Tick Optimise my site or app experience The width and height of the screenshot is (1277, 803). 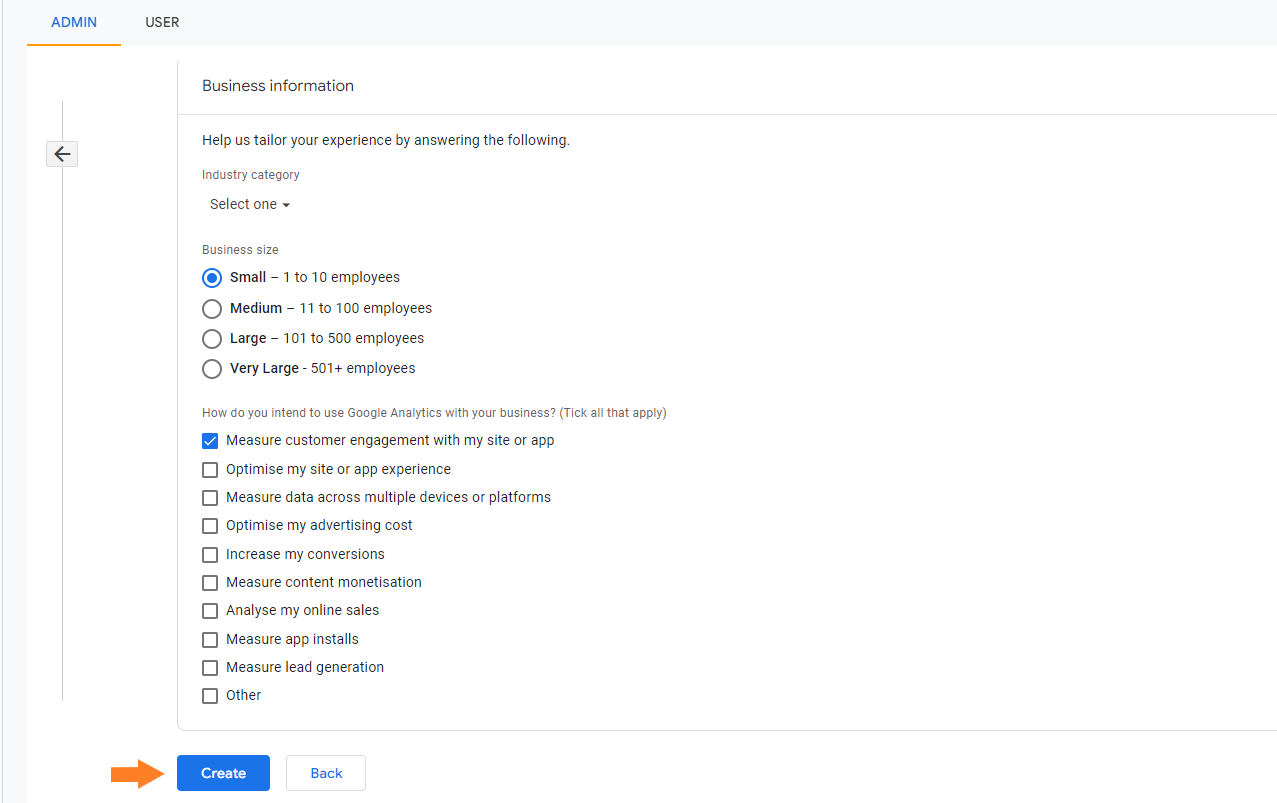[x=210, y=470]
